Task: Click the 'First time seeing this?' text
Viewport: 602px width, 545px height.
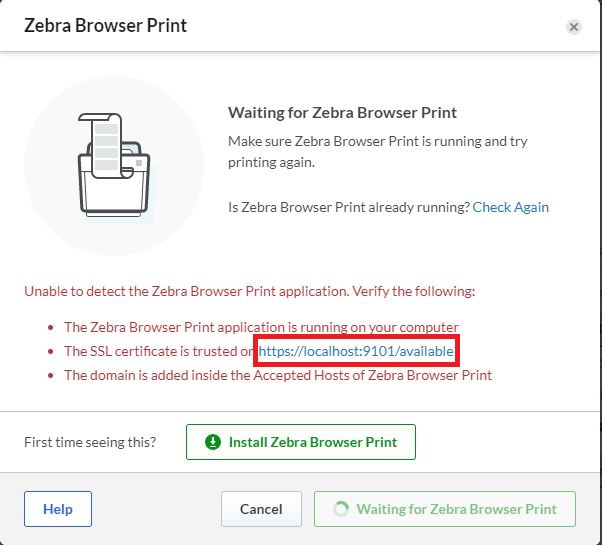Action: click(90, 442)
